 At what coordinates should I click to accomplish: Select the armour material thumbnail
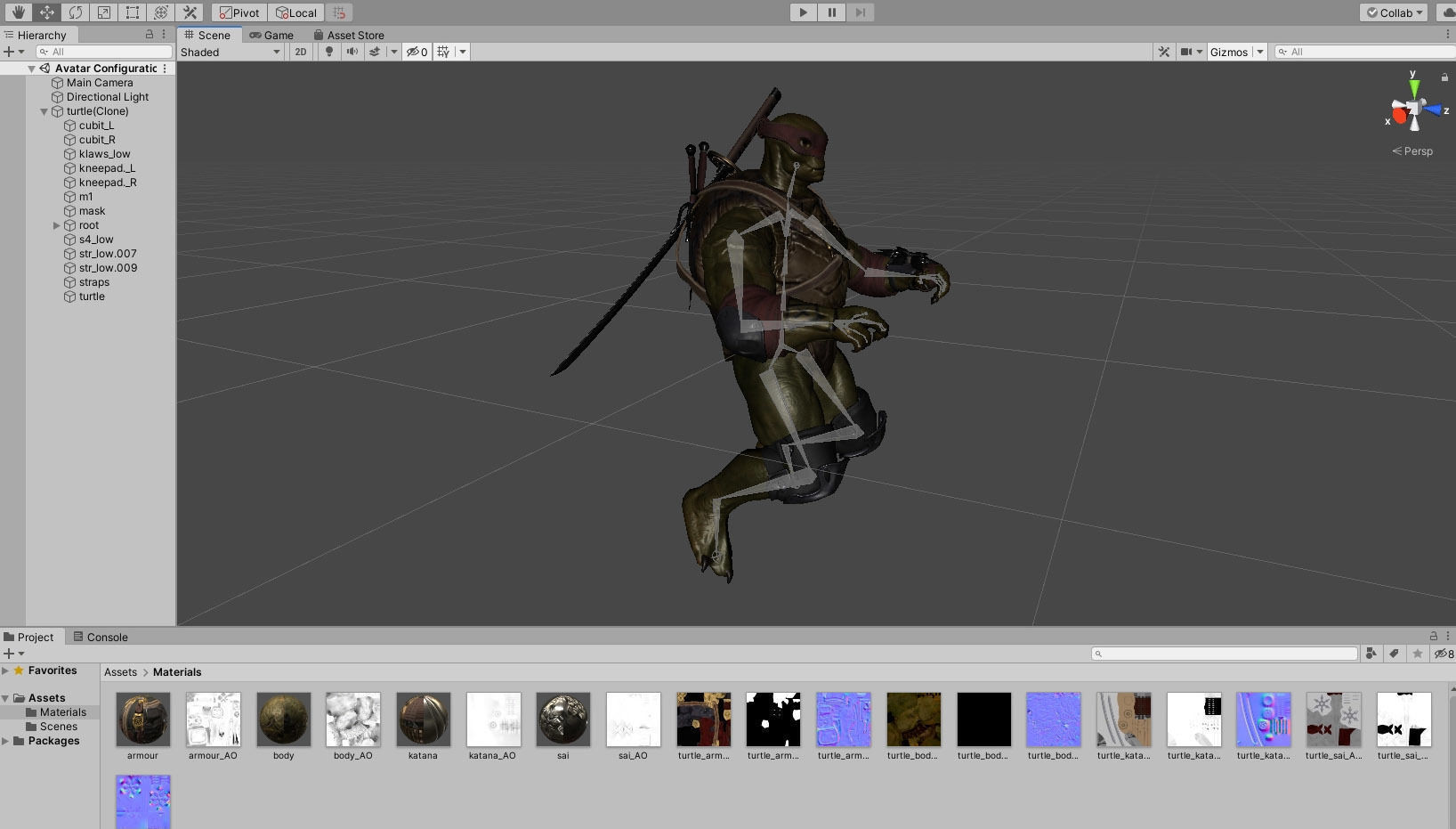(x=142, y=719)
